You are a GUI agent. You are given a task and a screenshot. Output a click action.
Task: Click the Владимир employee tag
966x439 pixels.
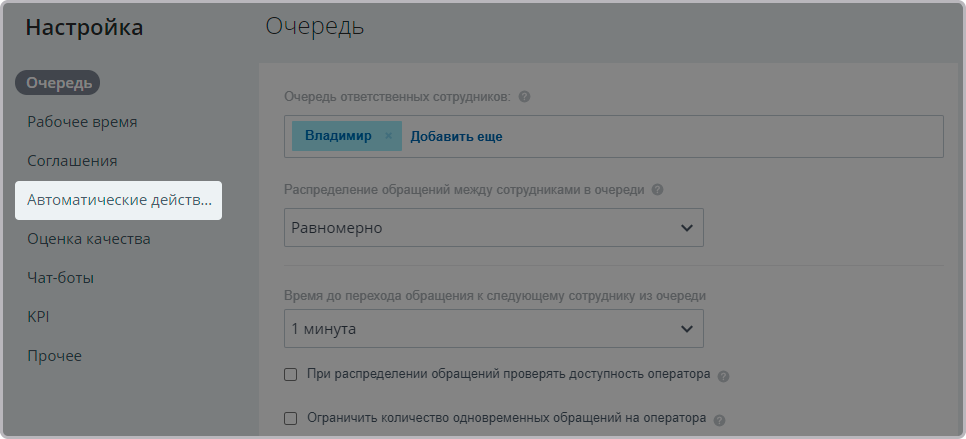337,136
